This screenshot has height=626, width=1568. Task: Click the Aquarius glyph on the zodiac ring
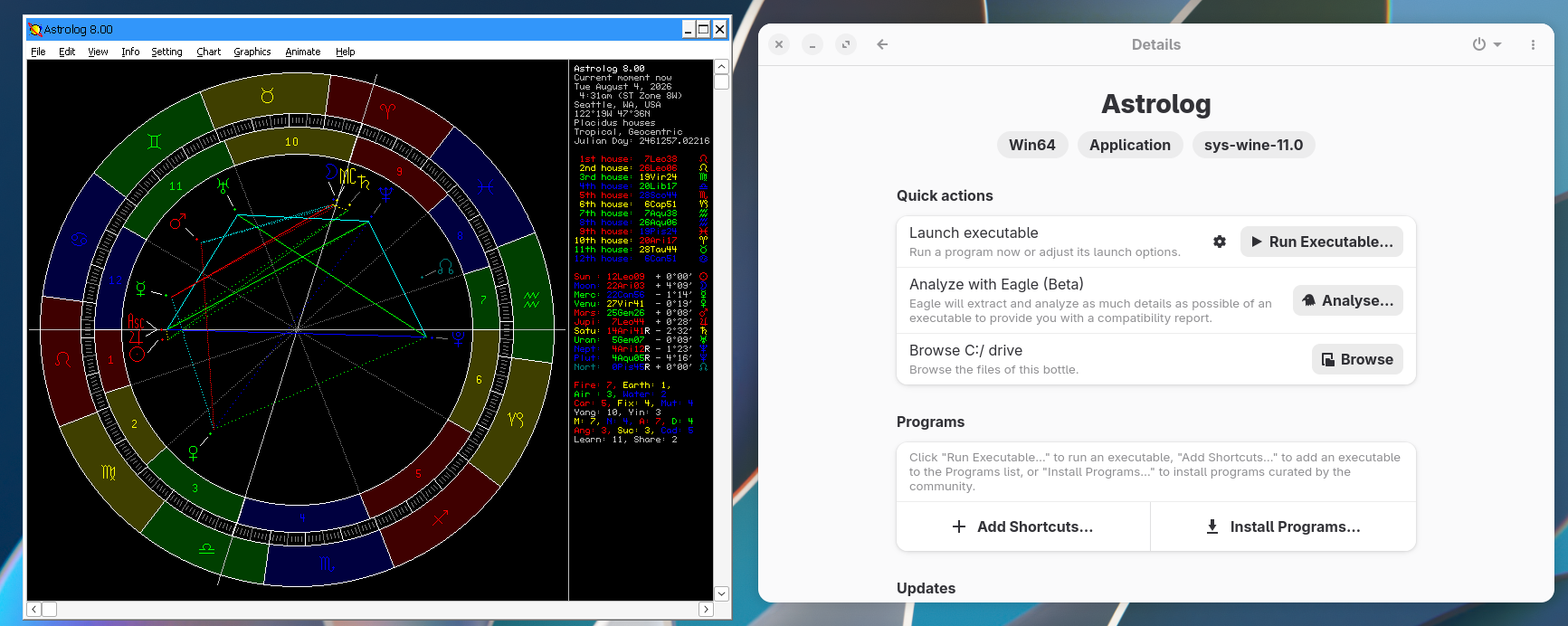(x=531, y=299)
